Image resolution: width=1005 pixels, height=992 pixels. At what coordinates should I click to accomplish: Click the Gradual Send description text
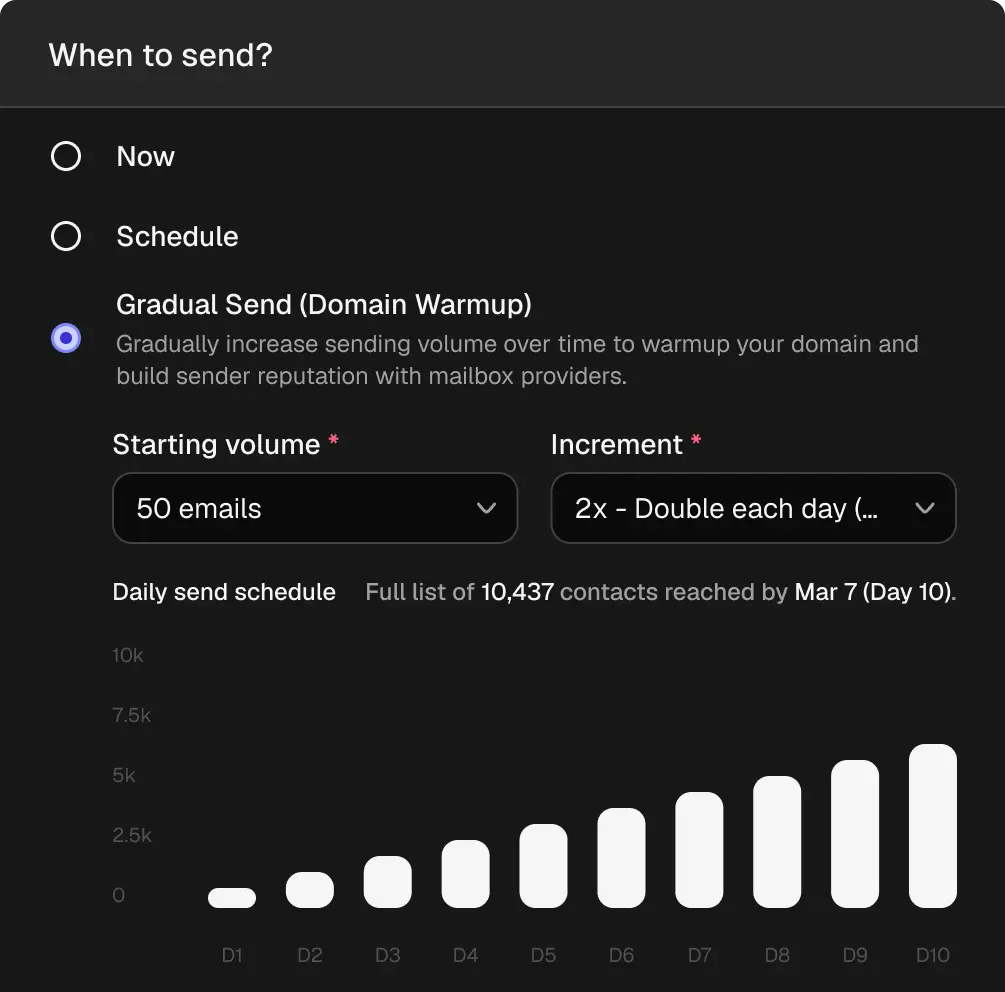[516, 360]
